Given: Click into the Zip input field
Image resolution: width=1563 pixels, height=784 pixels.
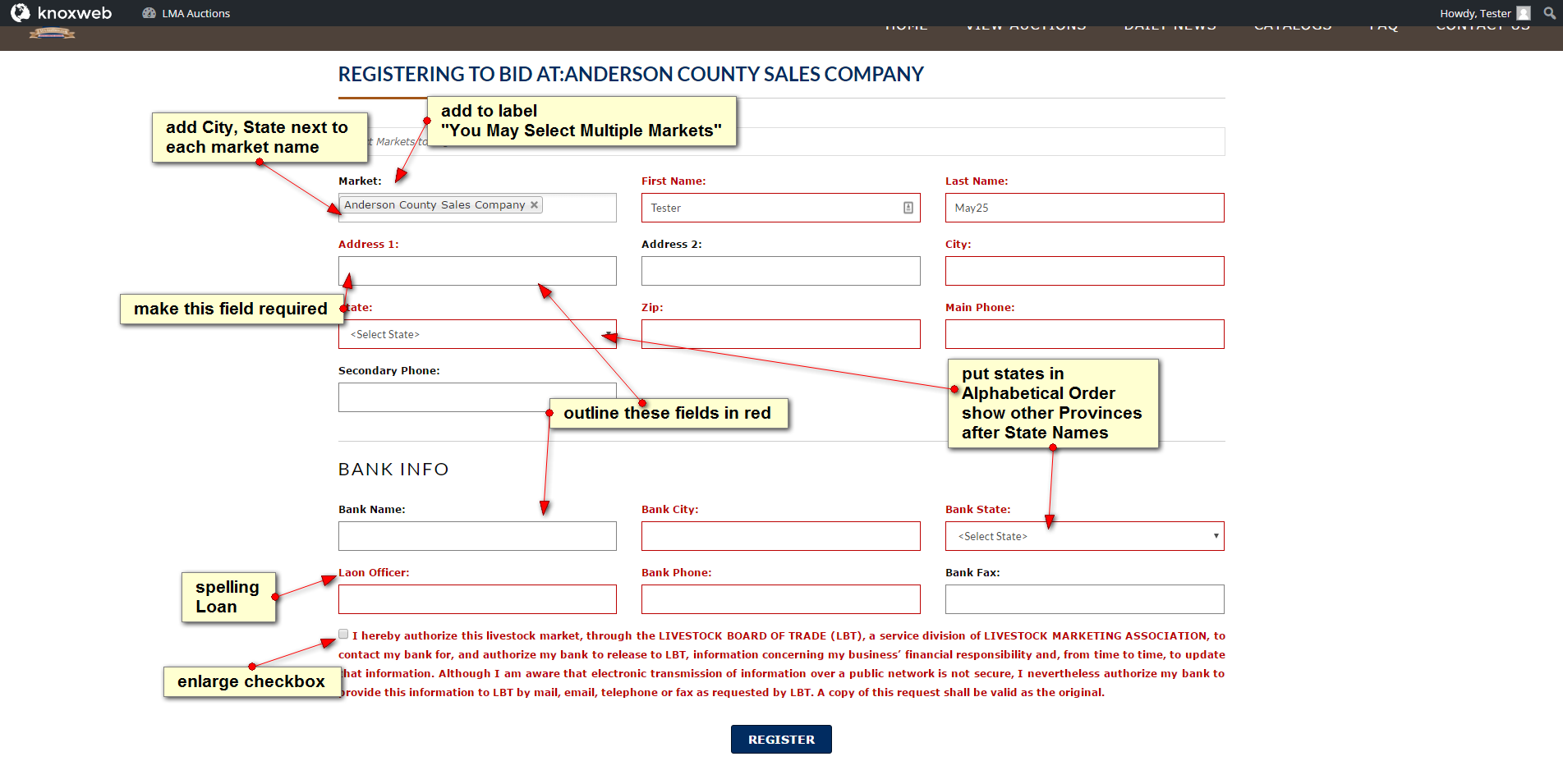Looking at the screenshot, I should [780, 334].
